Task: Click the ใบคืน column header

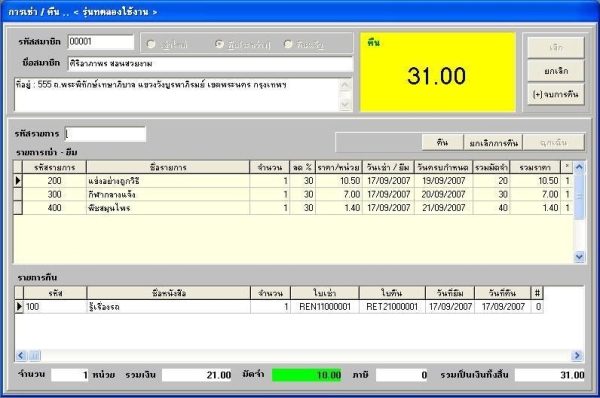Action: tap(392, 293)
